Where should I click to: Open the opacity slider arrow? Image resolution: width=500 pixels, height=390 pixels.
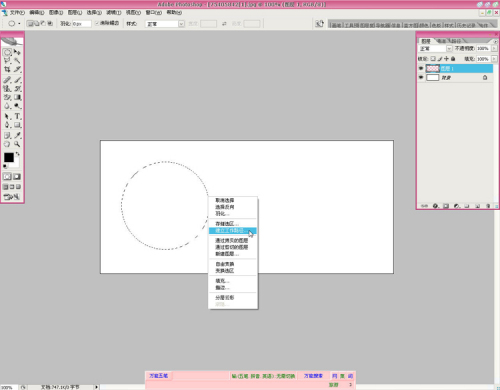(494, 49)
